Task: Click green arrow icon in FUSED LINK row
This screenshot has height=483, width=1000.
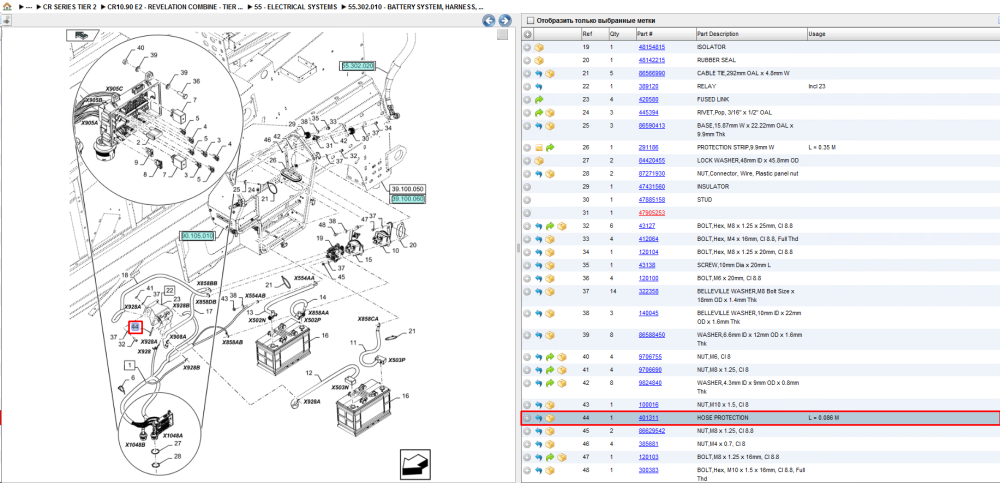Action: pyautogui.click(x=539, y=100)
